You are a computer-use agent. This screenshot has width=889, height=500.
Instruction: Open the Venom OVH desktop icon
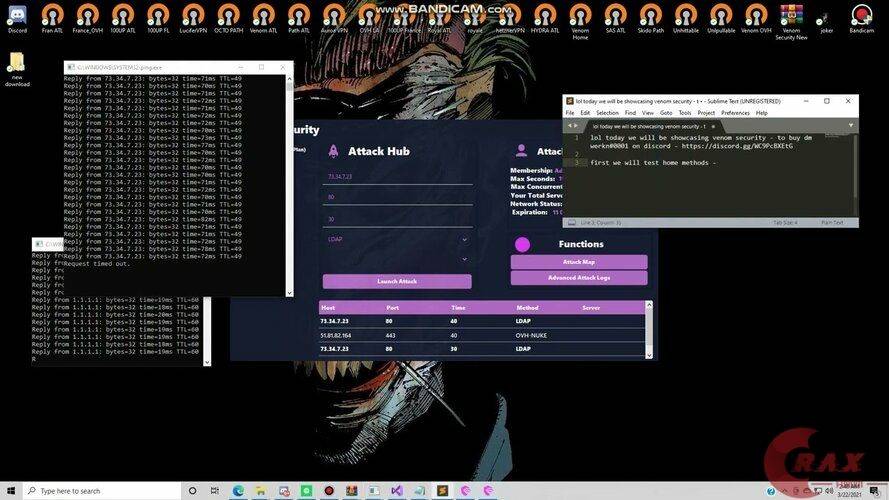(x=756, y=19)
